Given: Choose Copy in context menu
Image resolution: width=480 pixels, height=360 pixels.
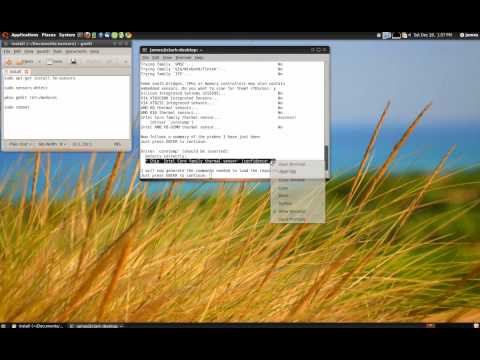Looking at the screenshot, I should tap(298, 188).
